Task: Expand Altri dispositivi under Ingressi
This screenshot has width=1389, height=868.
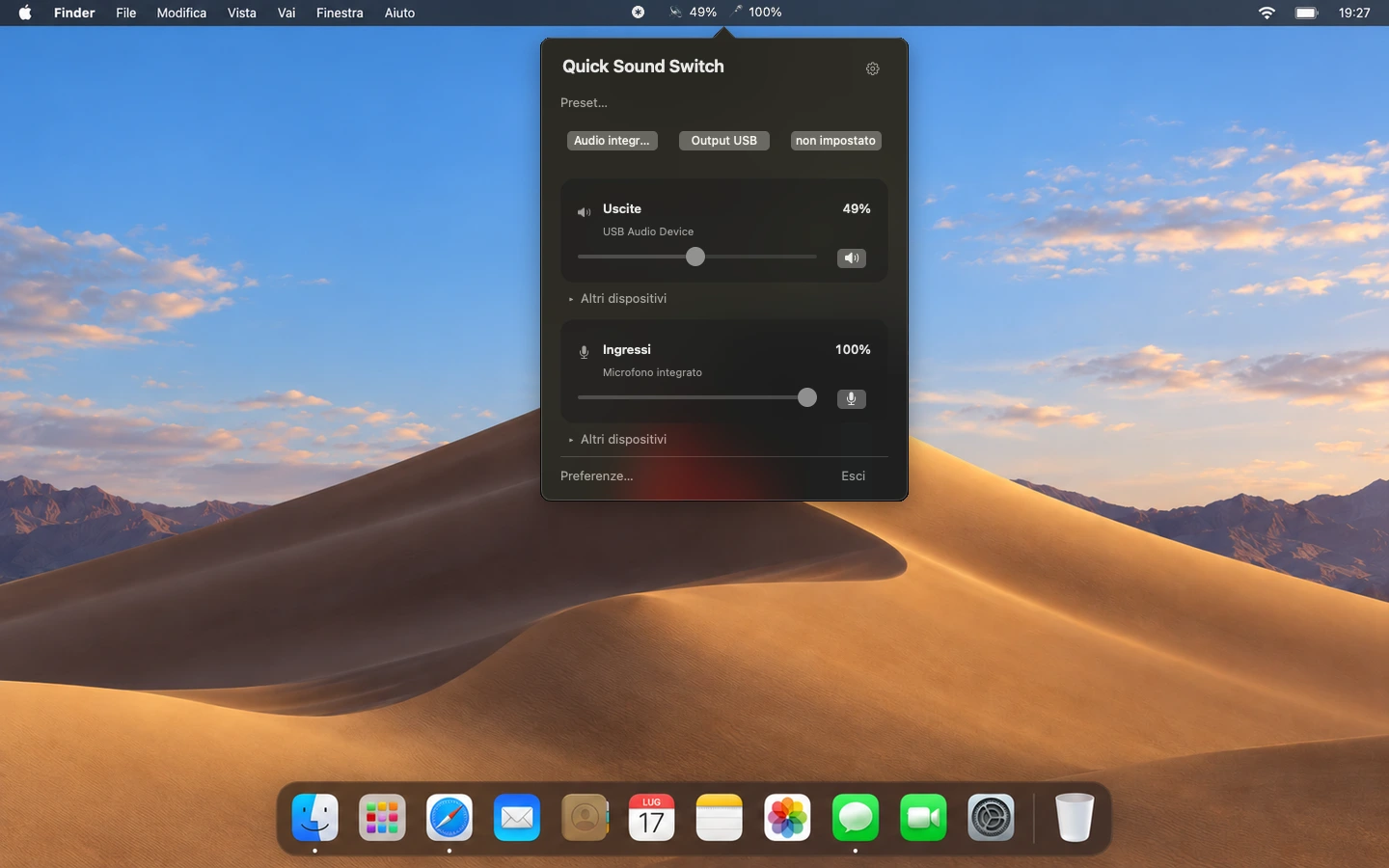Action: [x=617, y=440]
